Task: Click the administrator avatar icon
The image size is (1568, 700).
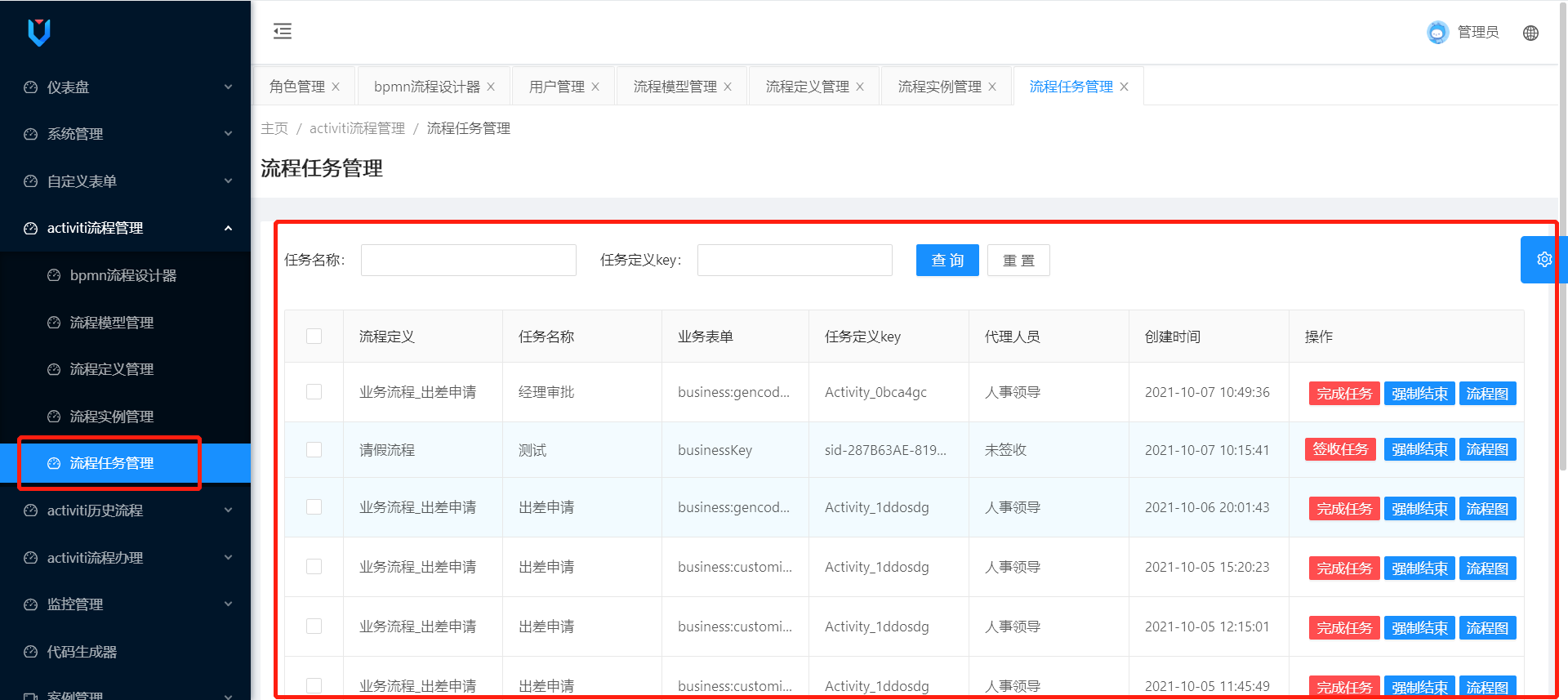Action: click(x=1437, y=32)
